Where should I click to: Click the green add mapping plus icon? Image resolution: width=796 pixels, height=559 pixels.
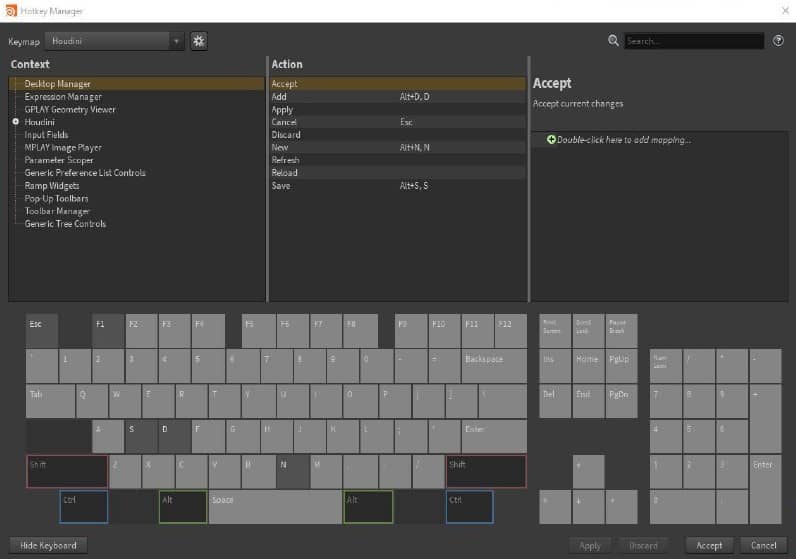point(551,140)
